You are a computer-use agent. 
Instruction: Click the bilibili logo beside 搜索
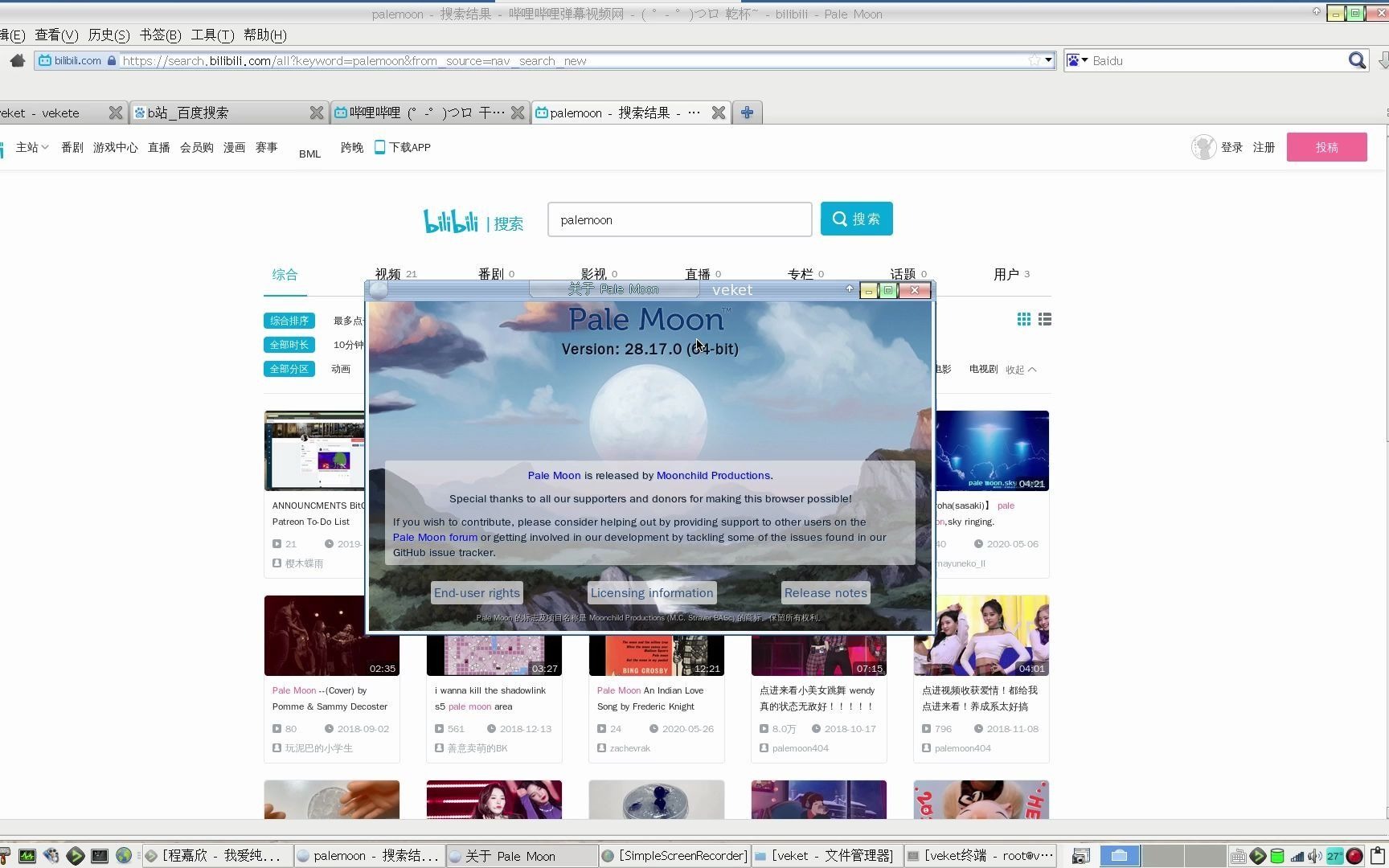click(x=451, y=221)
